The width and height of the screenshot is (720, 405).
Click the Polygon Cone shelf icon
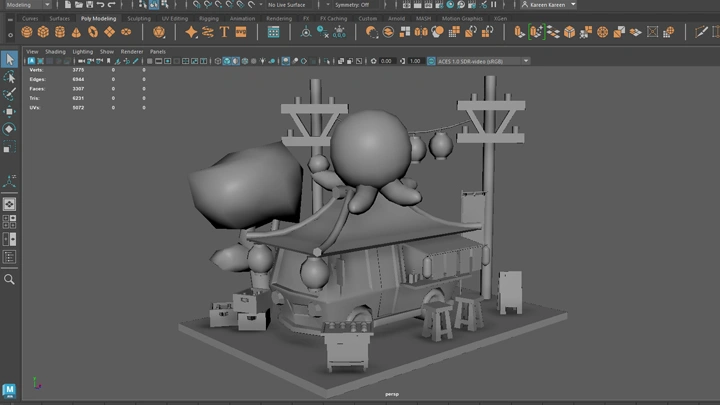[78, 32]
